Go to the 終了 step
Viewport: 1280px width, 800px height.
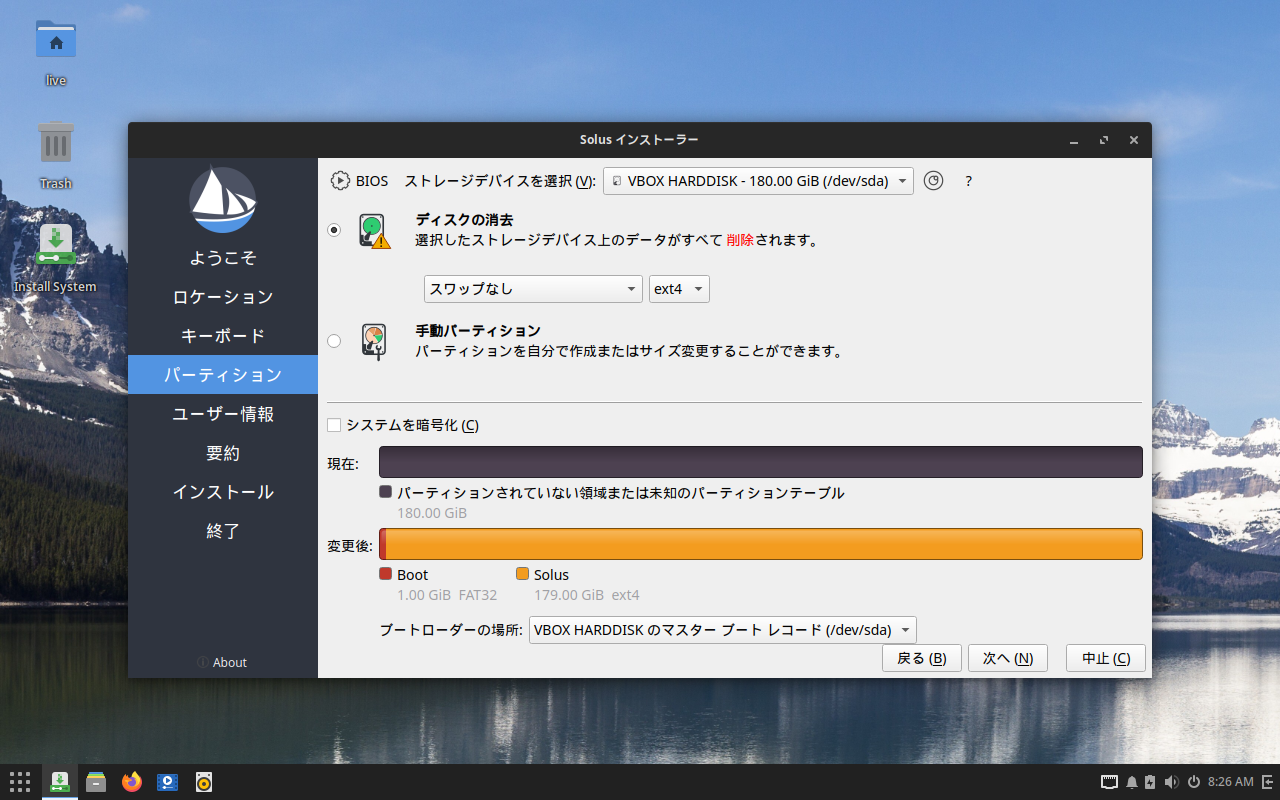[223, 531]
